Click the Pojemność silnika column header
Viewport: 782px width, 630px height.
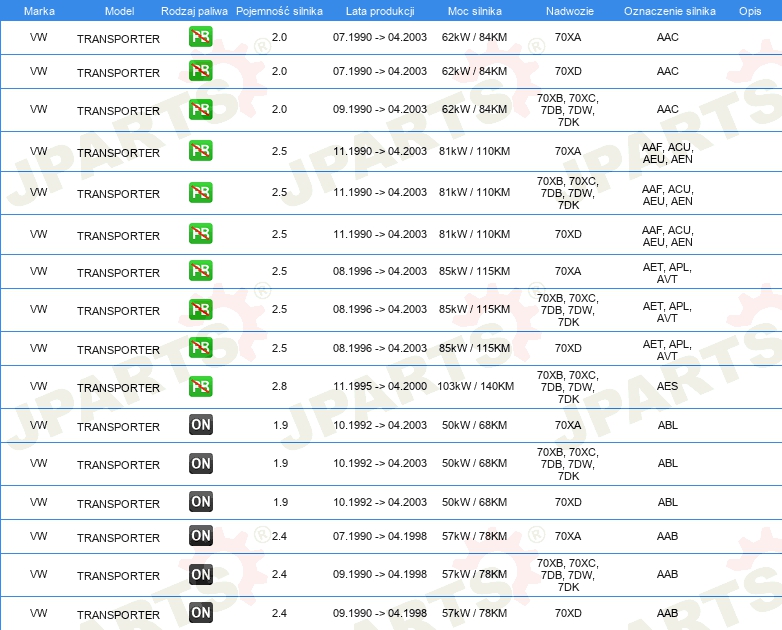(x=279, y=11)
